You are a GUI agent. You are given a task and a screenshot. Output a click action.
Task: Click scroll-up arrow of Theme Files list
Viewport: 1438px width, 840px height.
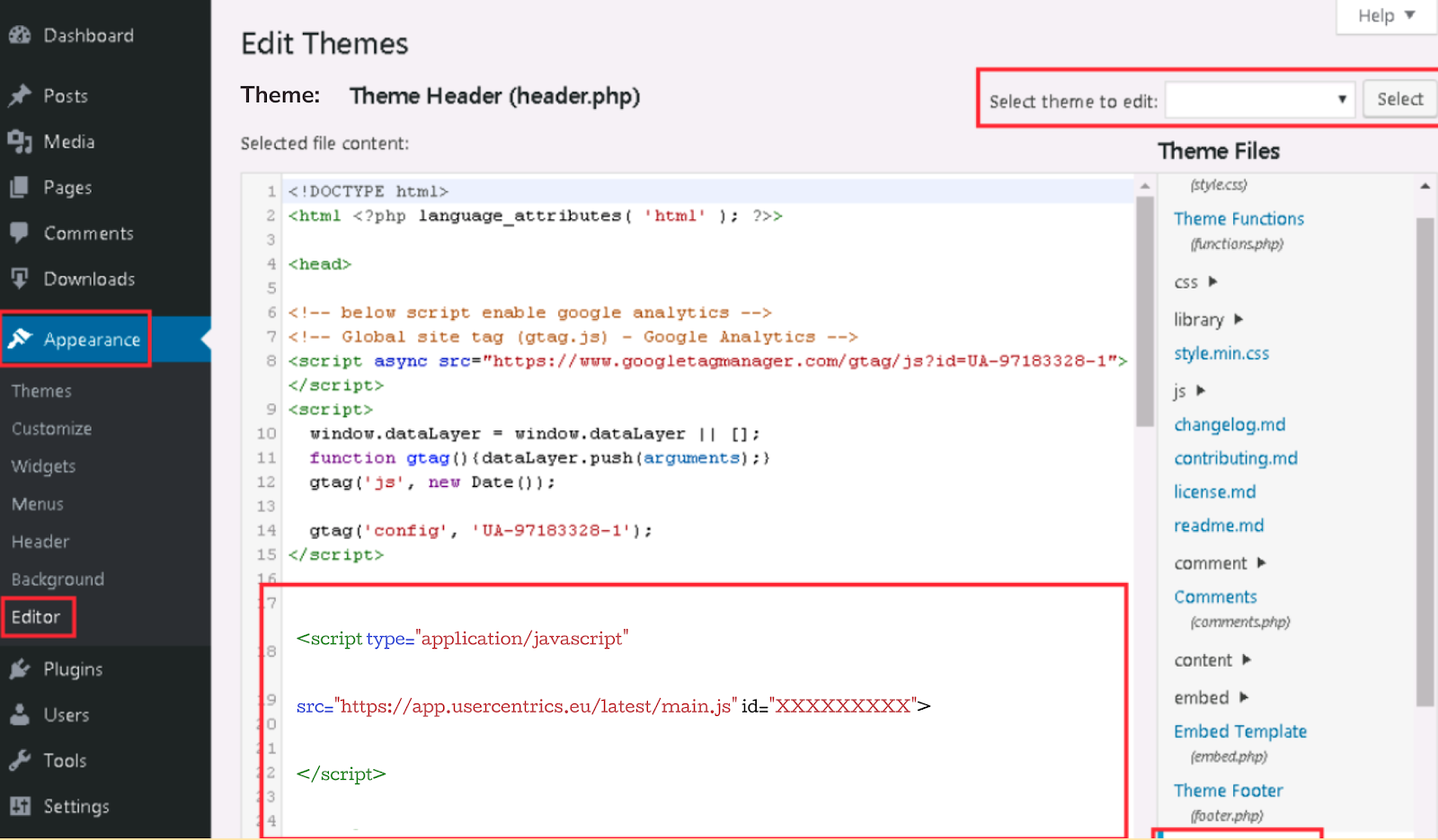coord(1425,186)
